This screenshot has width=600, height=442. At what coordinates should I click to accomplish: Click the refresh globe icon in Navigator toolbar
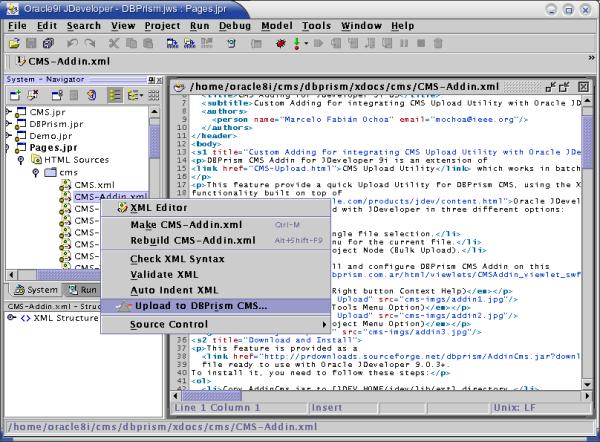pyautogui.click(x=91, y=95)
